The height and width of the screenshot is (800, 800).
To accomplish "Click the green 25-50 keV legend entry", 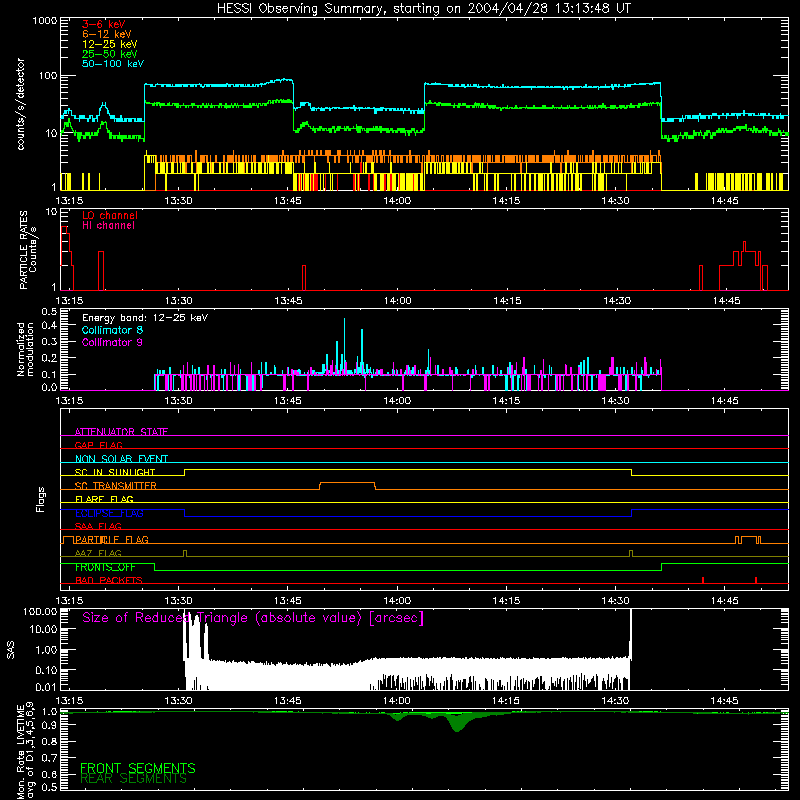I will 110,54.
